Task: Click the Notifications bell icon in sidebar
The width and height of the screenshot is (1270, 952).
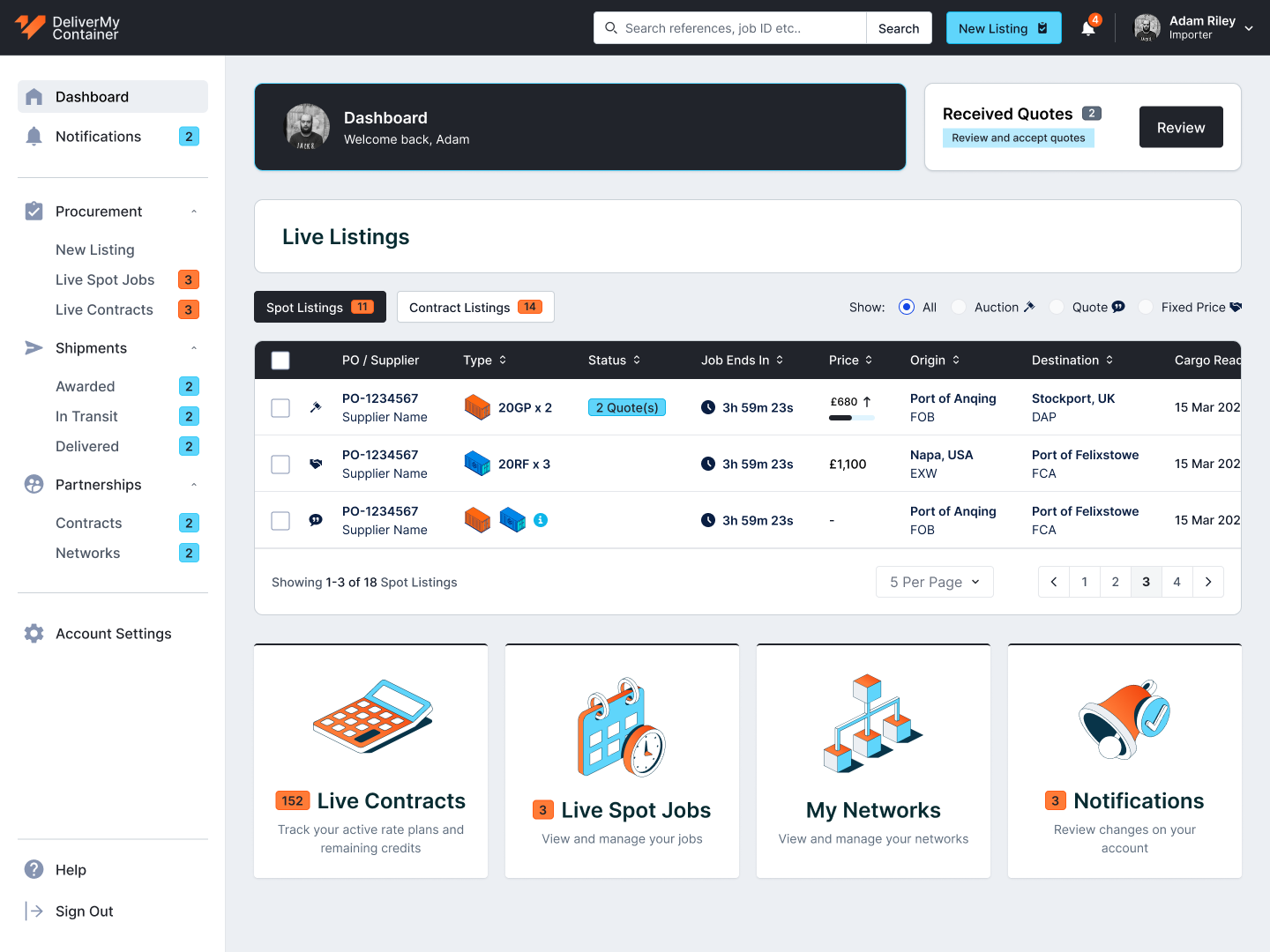Action: click(x=34, y=136)
